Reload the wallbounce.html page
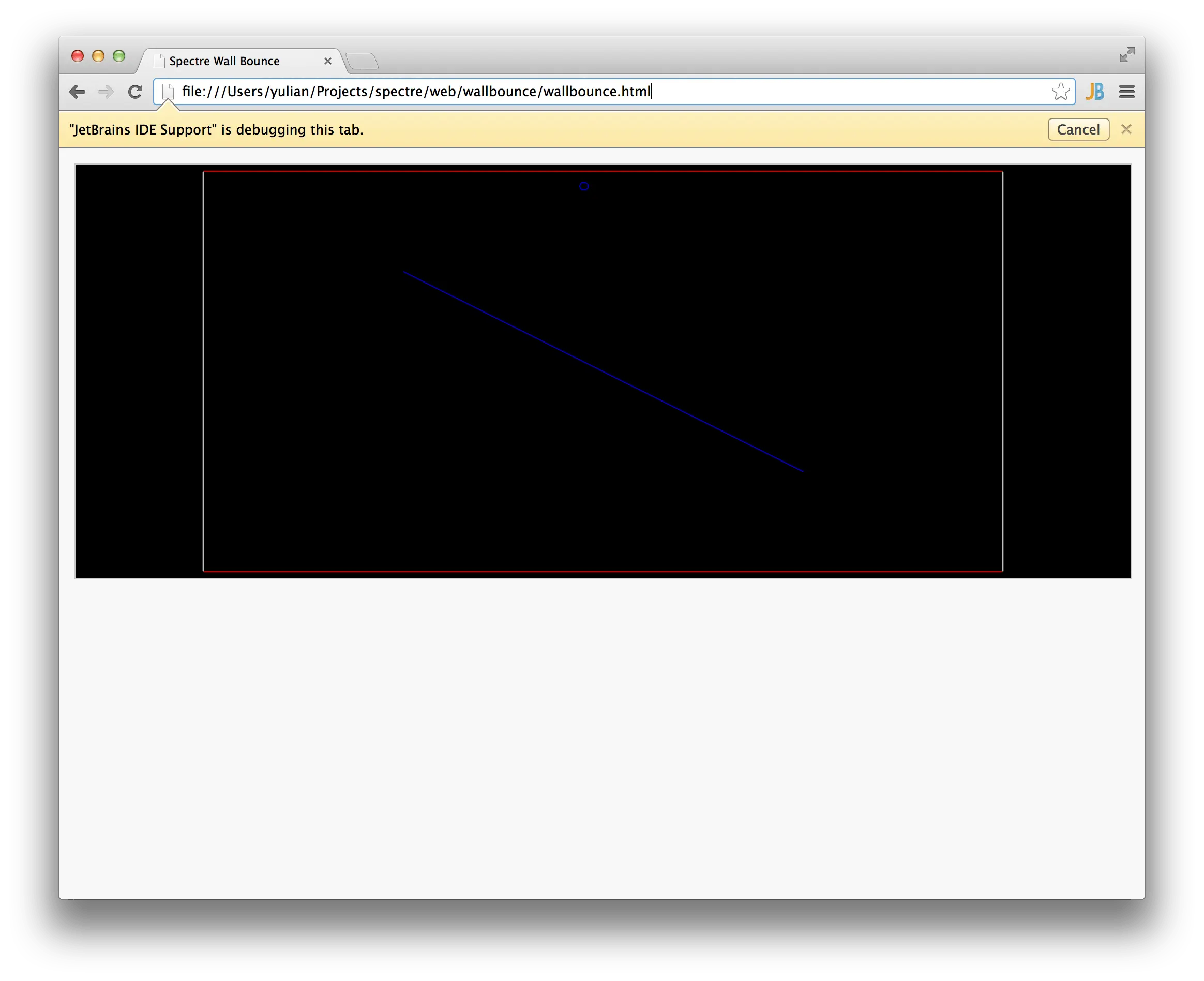The height and width of the screenshot is (981, 1204). click(136, 92)
